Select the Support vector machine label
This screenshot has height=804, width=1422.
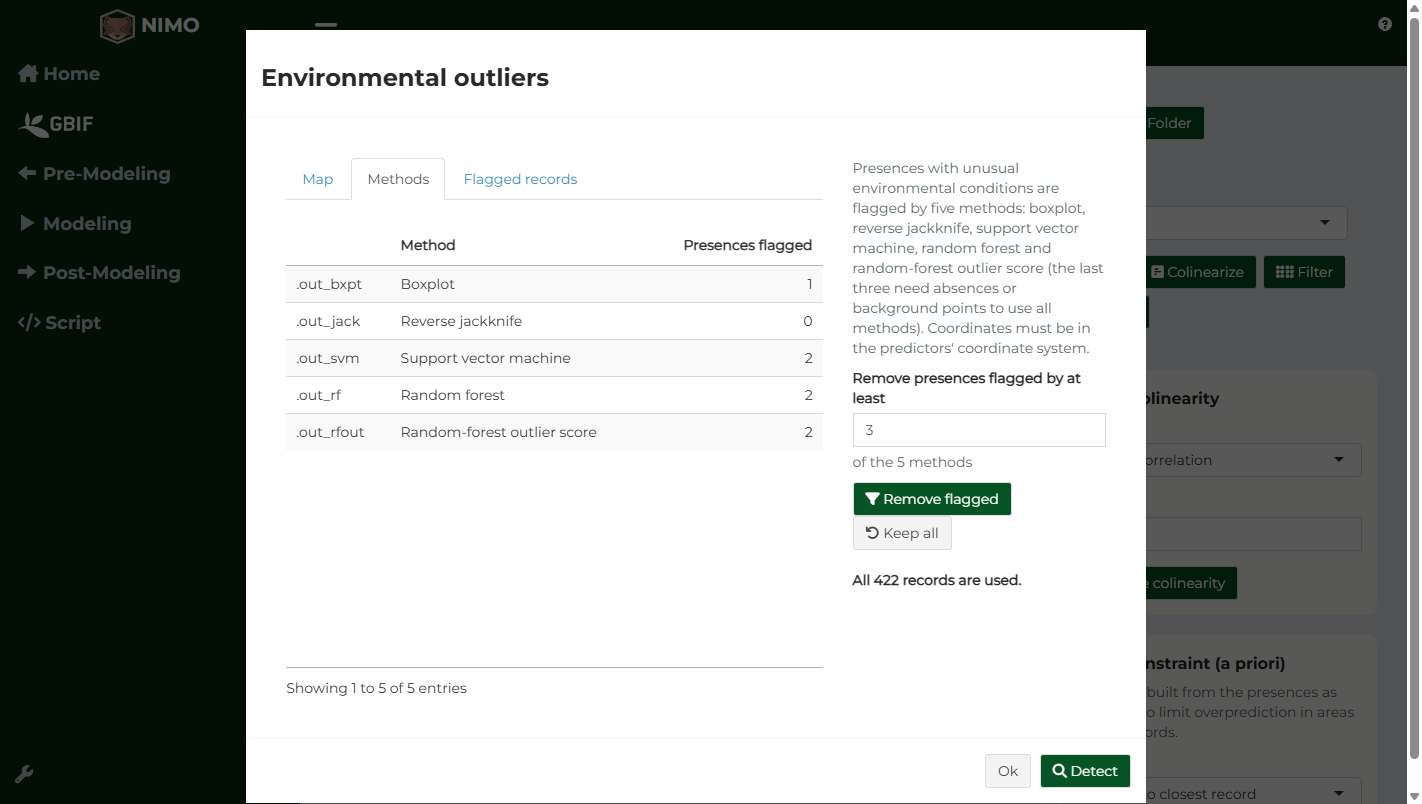pos(486,358)
